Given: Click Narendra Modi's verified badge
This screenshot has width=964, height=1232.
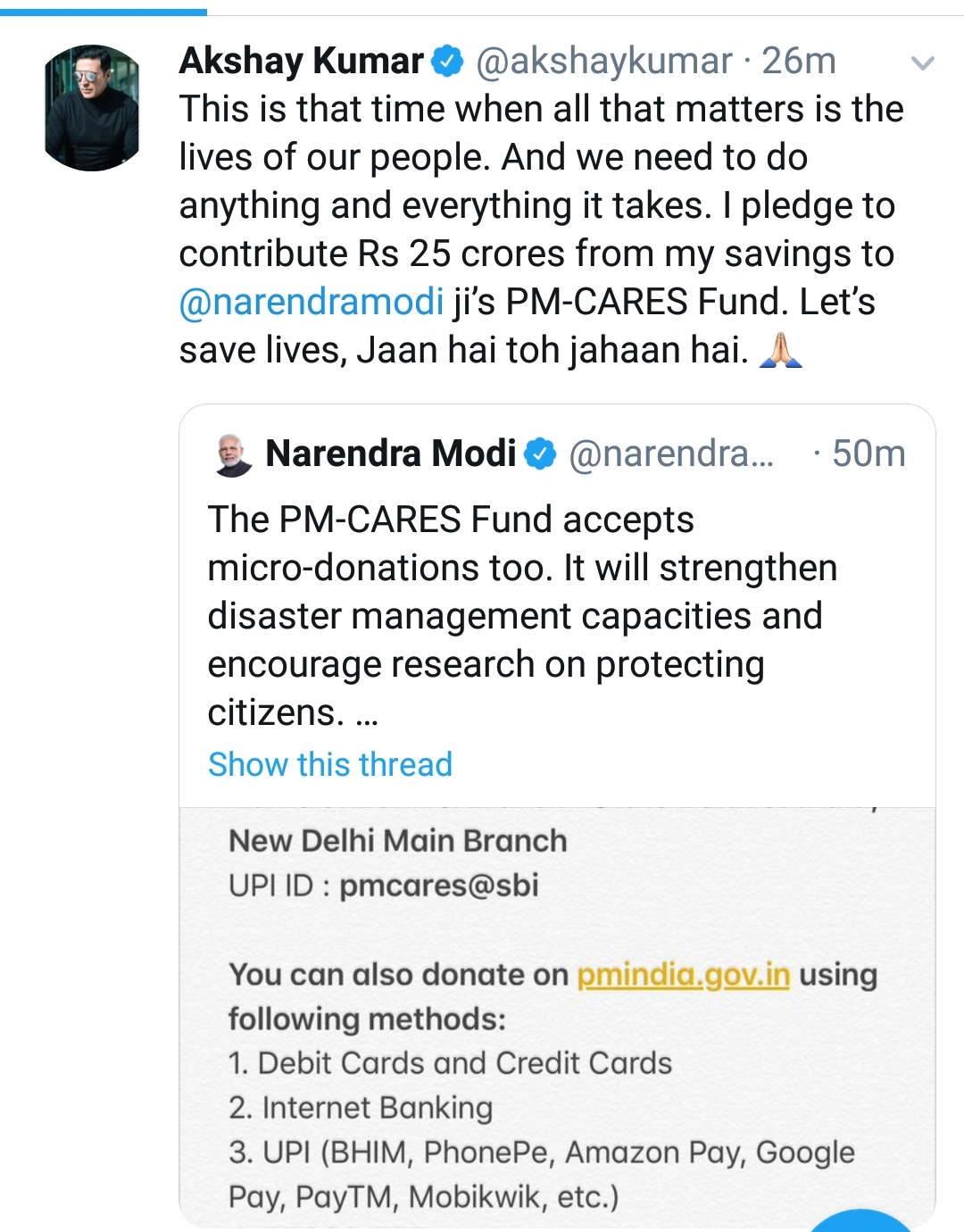Looking at the screenshot, I should pyautogui.click(x=540, y=454).
